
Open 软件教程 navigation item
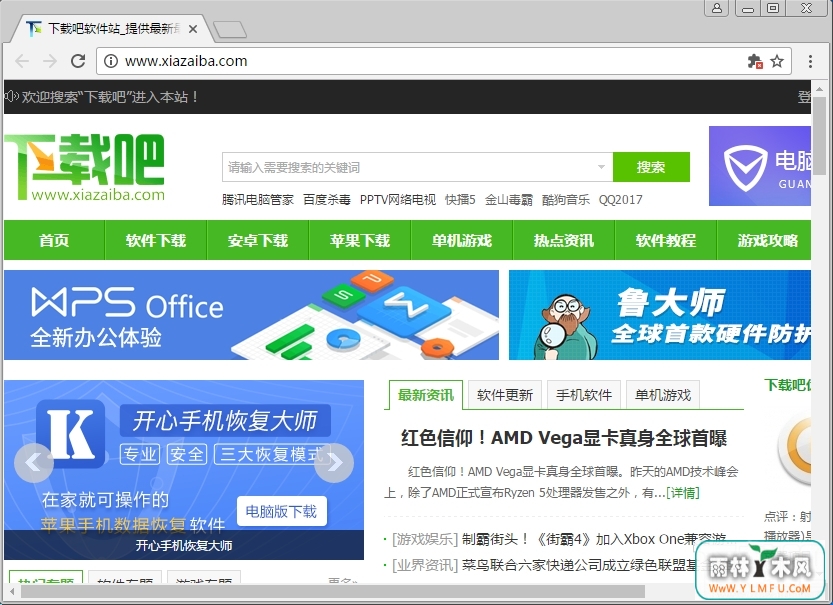(666, 240)
